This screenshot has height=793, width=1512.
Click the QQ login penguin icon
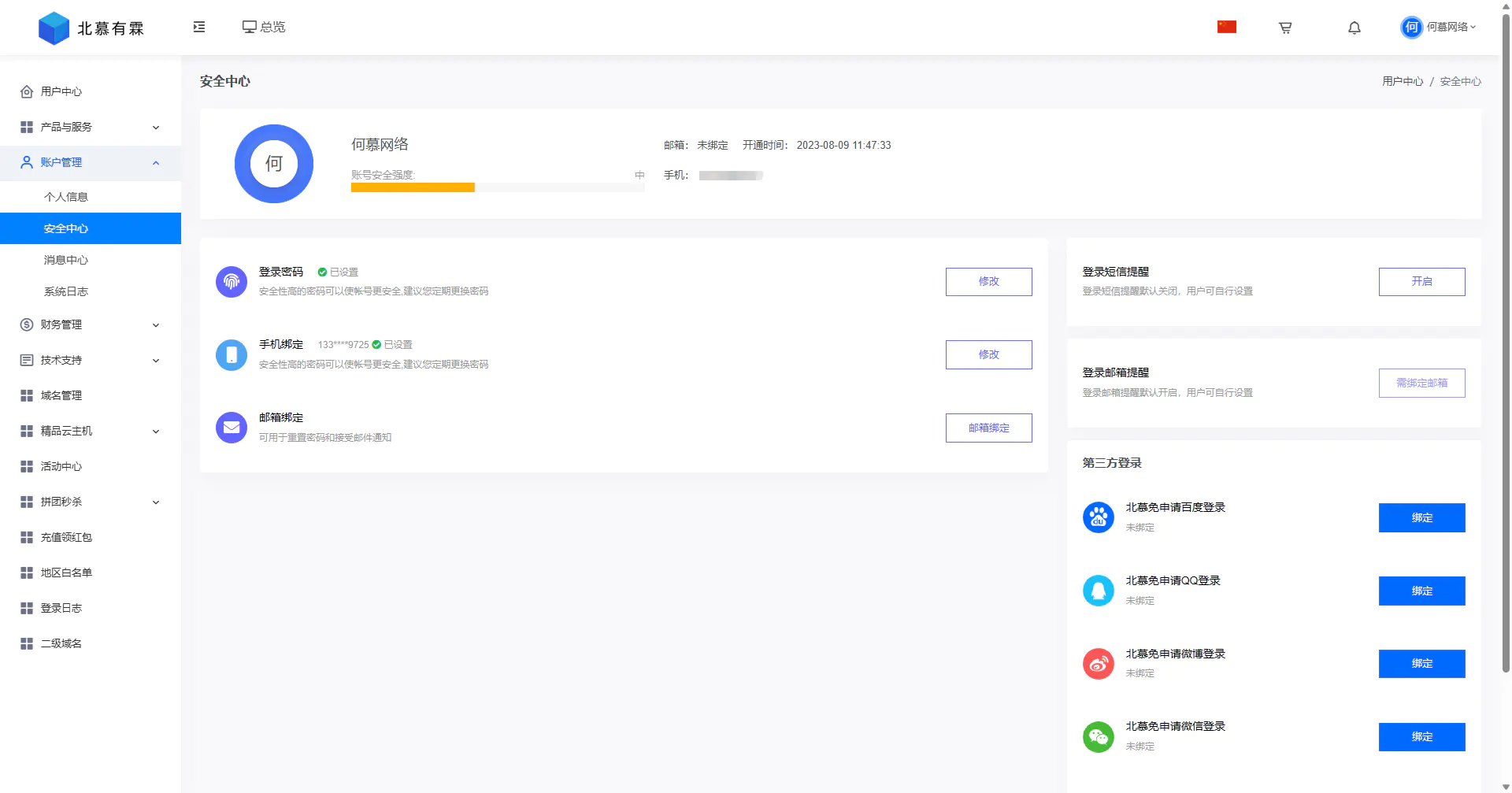pyautogui.click(x=1098, y=591)
